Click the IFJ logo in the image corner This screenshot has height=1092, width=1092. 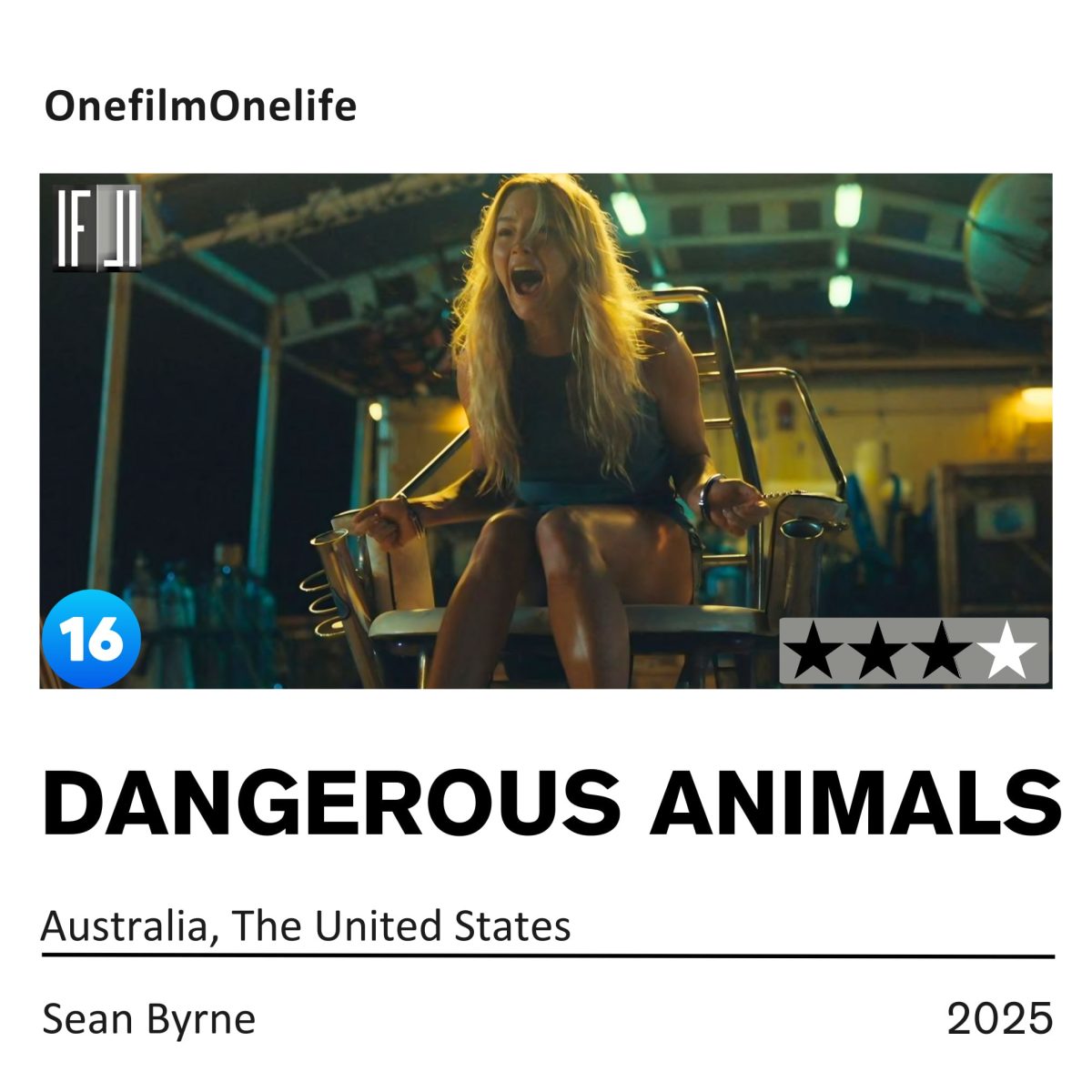(x=96, y=227)
